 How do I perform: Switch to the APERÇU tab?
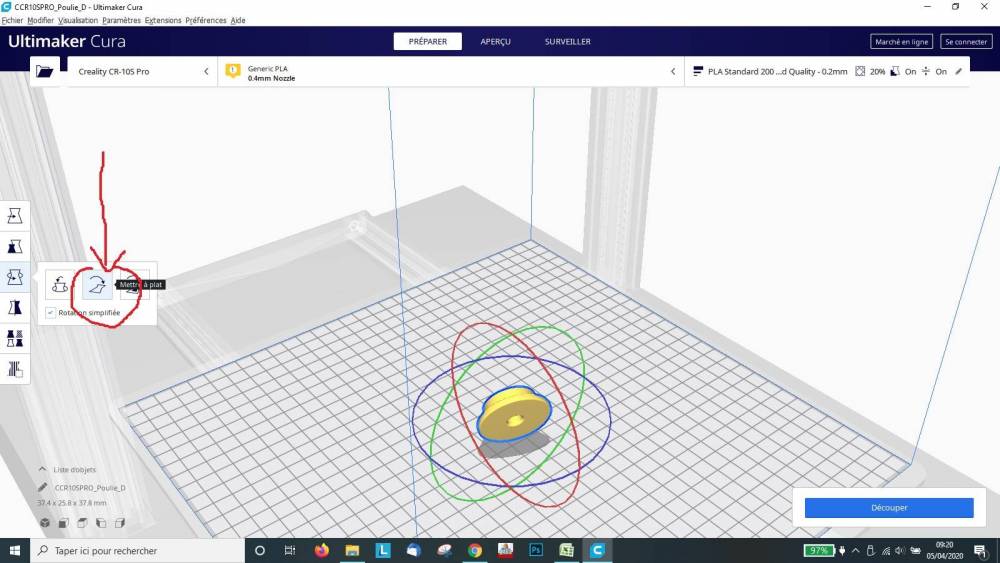click(496, 41)
